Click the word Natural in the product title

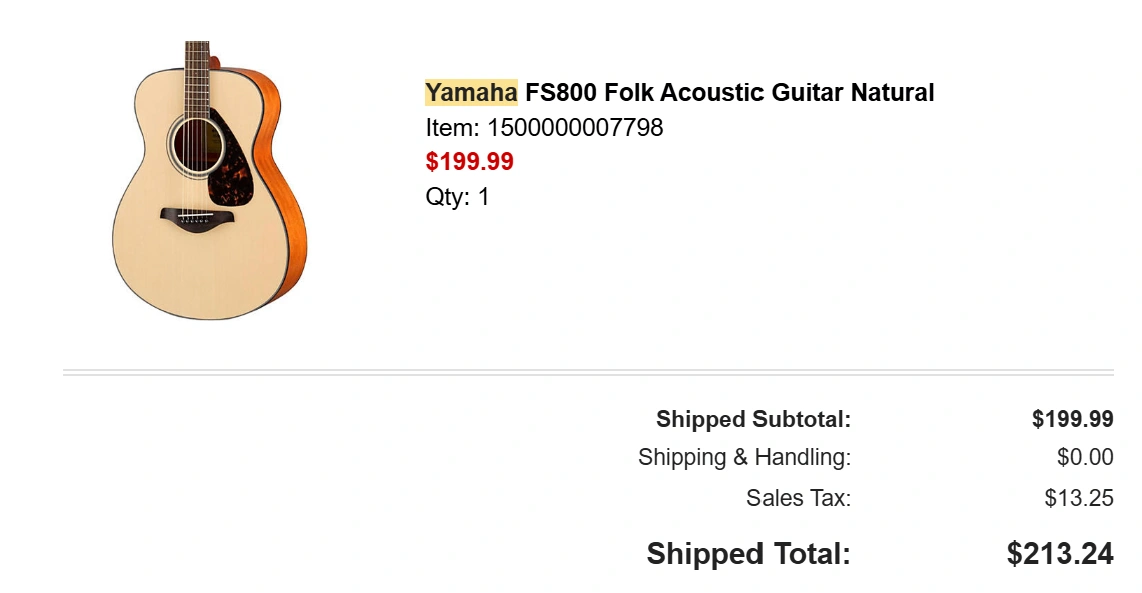892,93
